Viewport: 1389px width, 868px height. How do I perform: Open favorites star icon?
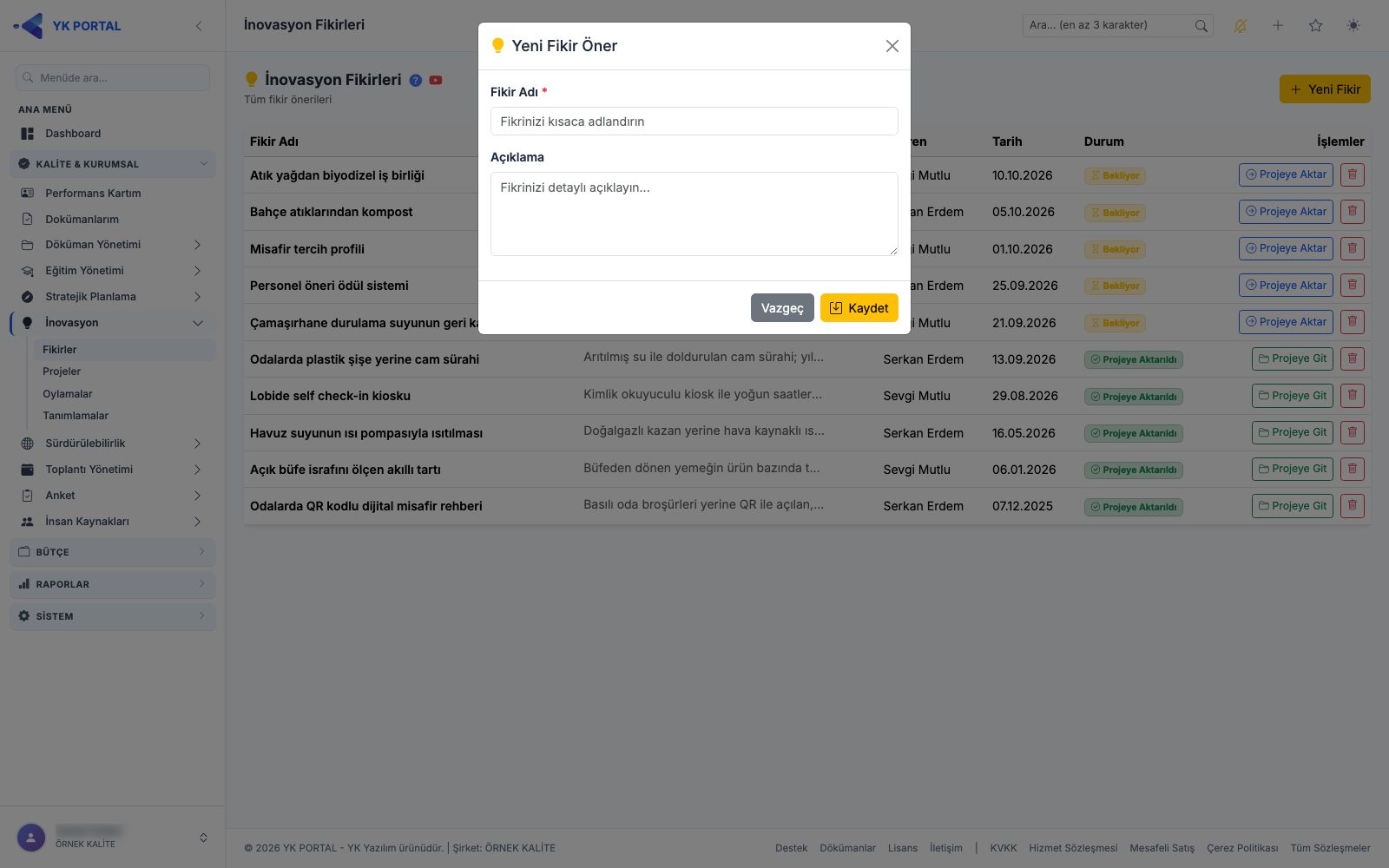point(1315,26)
